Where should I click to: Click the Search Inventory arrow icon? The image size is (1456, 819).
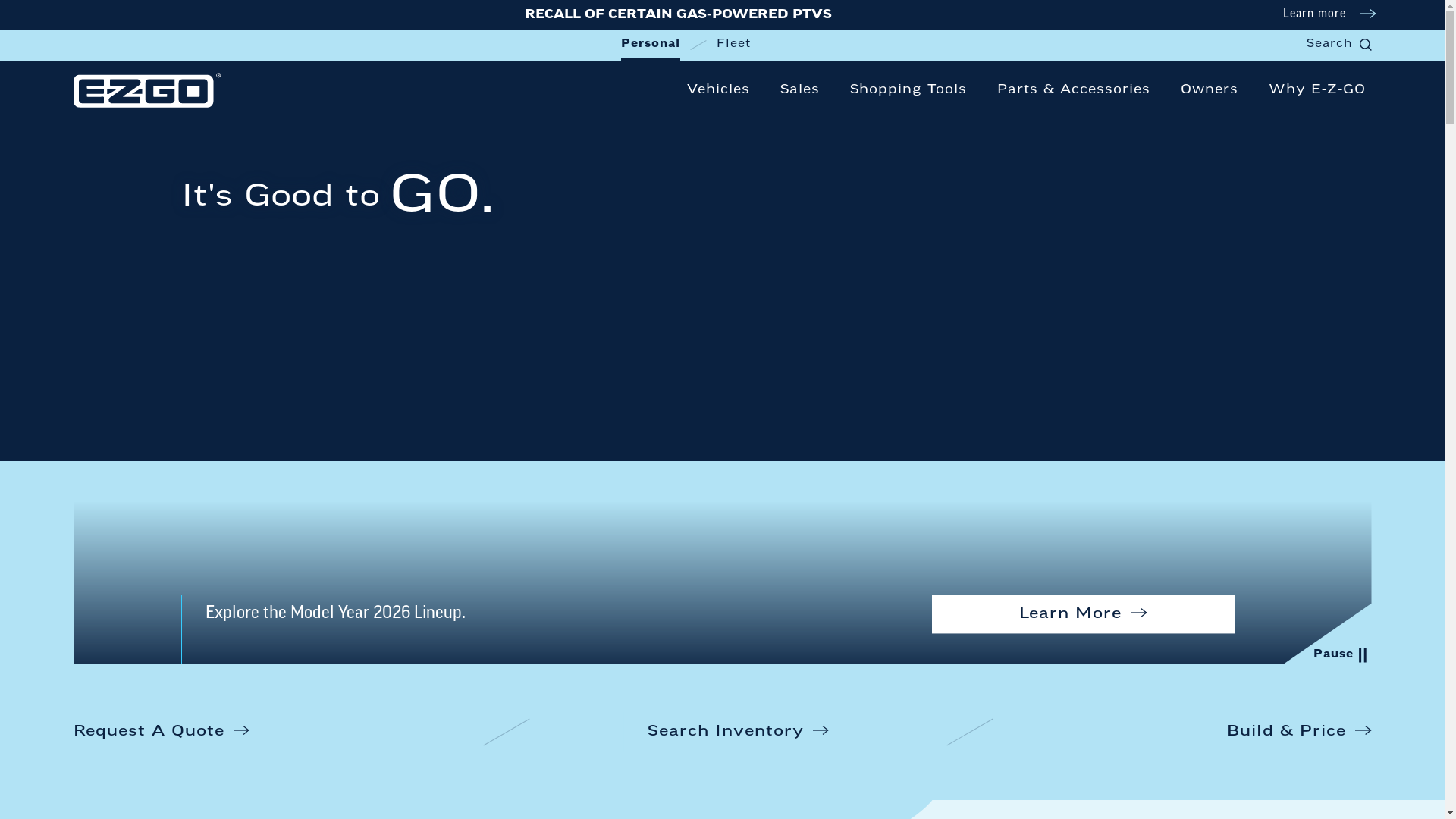point(821,730)
